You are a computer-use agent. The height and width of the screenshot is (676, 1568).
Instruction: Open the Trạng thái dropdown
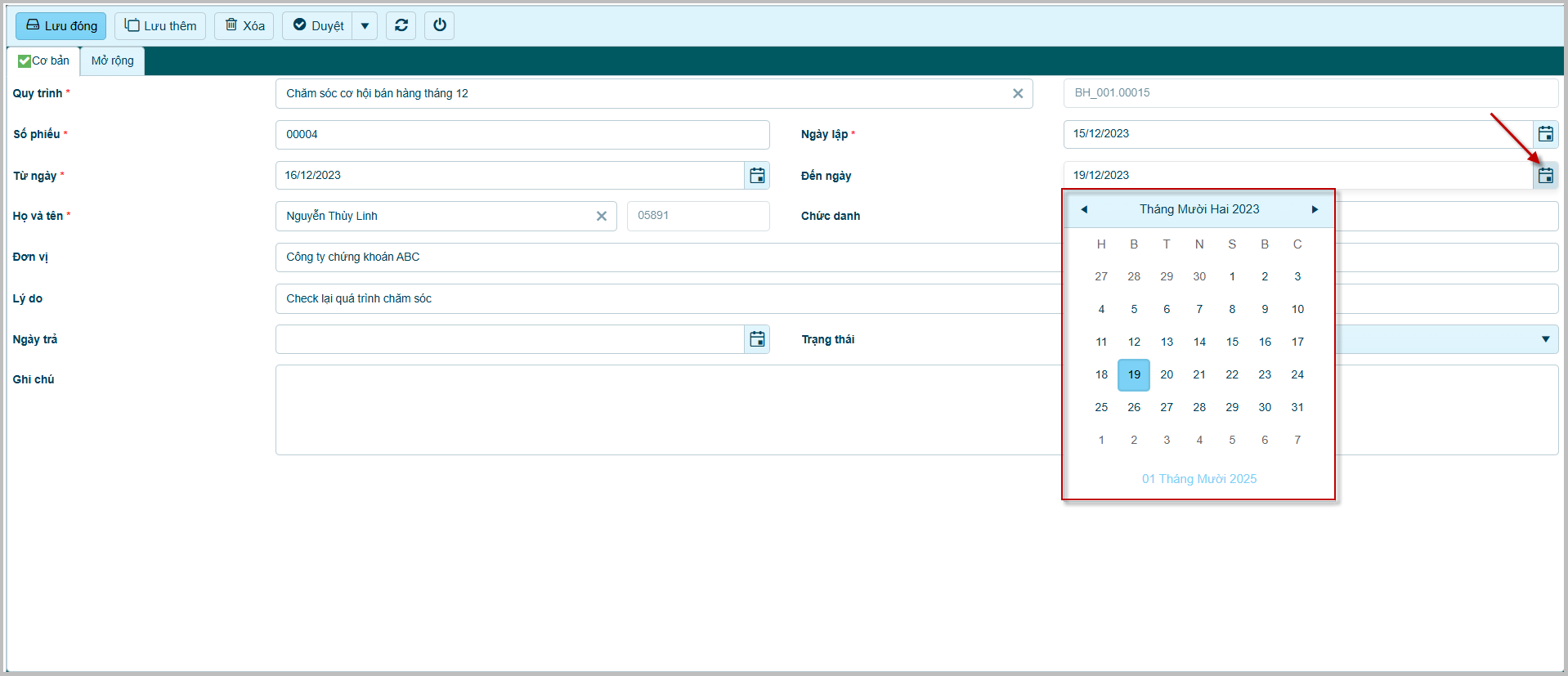(1544, 339)
